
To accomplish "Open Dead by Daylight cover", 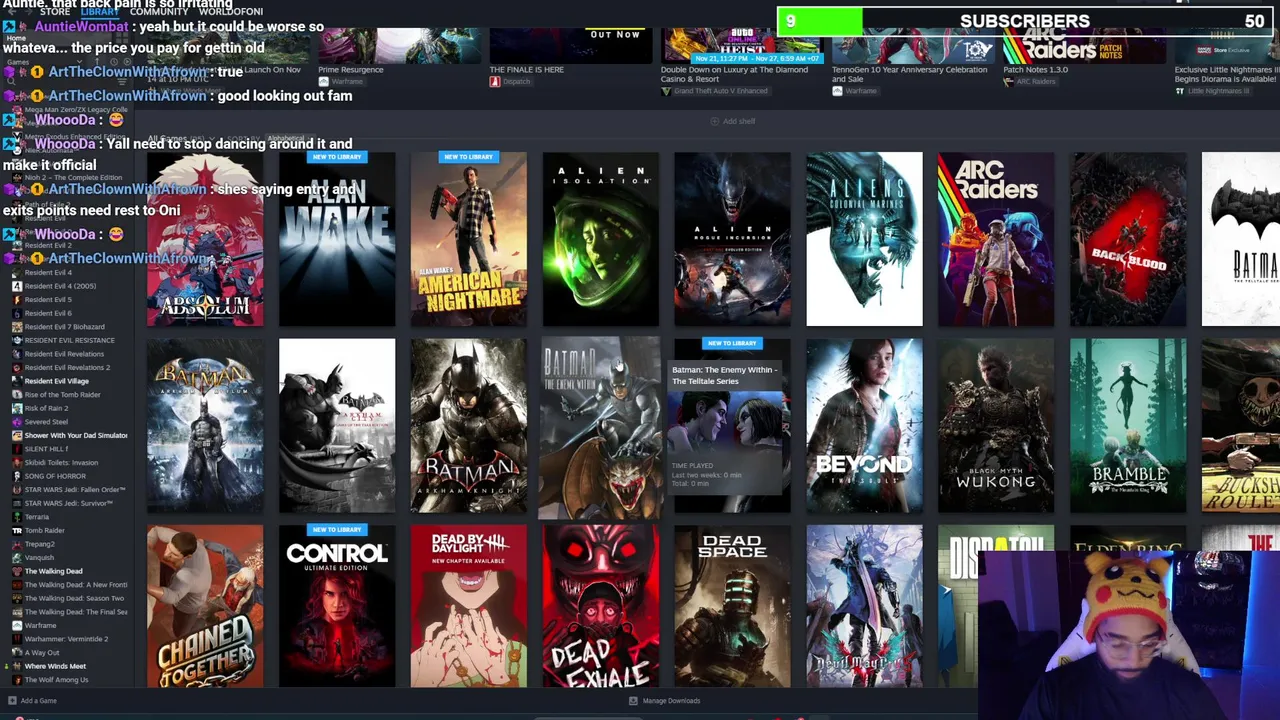I will tap(468, 606).
